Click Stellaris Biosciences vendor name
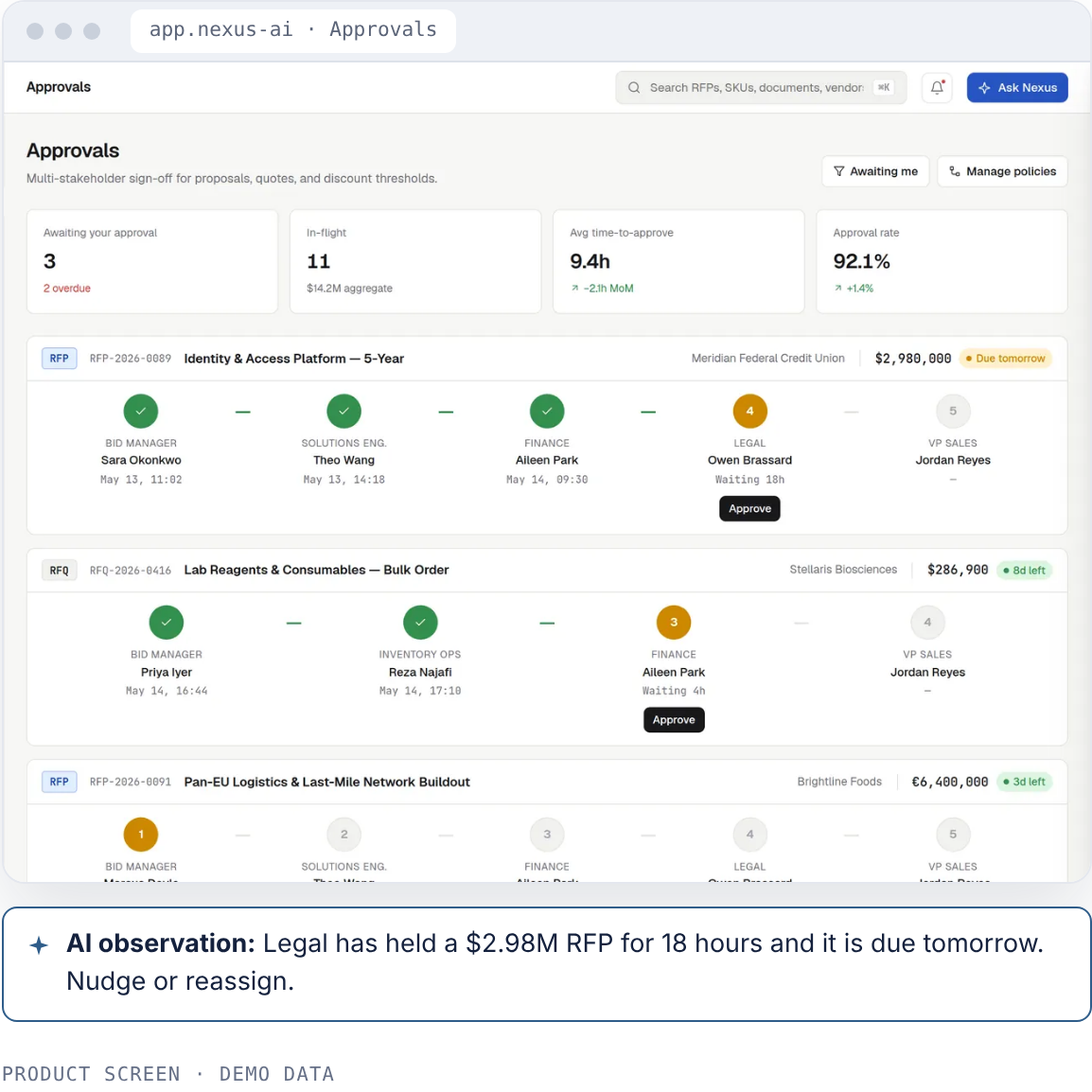 coord(843,570)
